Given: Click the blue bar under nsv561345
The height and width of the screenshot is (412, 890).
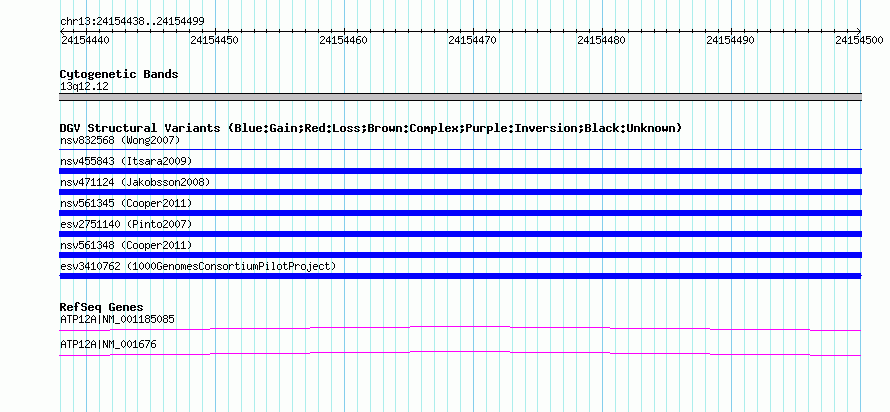Looking at the screenshot, I should point(460,213).
